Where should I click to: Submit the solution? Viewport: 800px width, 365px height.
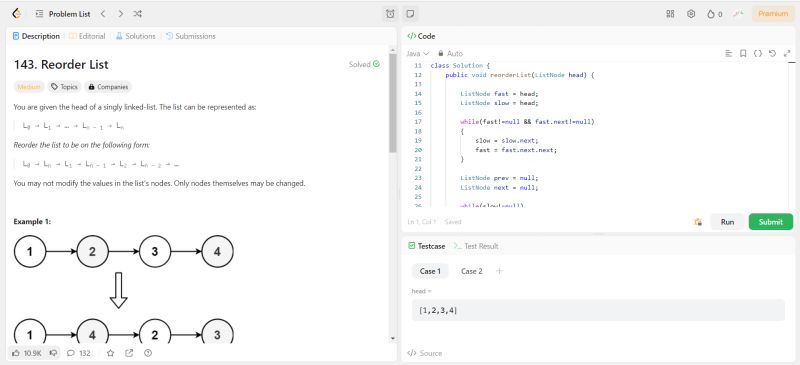point(770,222)
